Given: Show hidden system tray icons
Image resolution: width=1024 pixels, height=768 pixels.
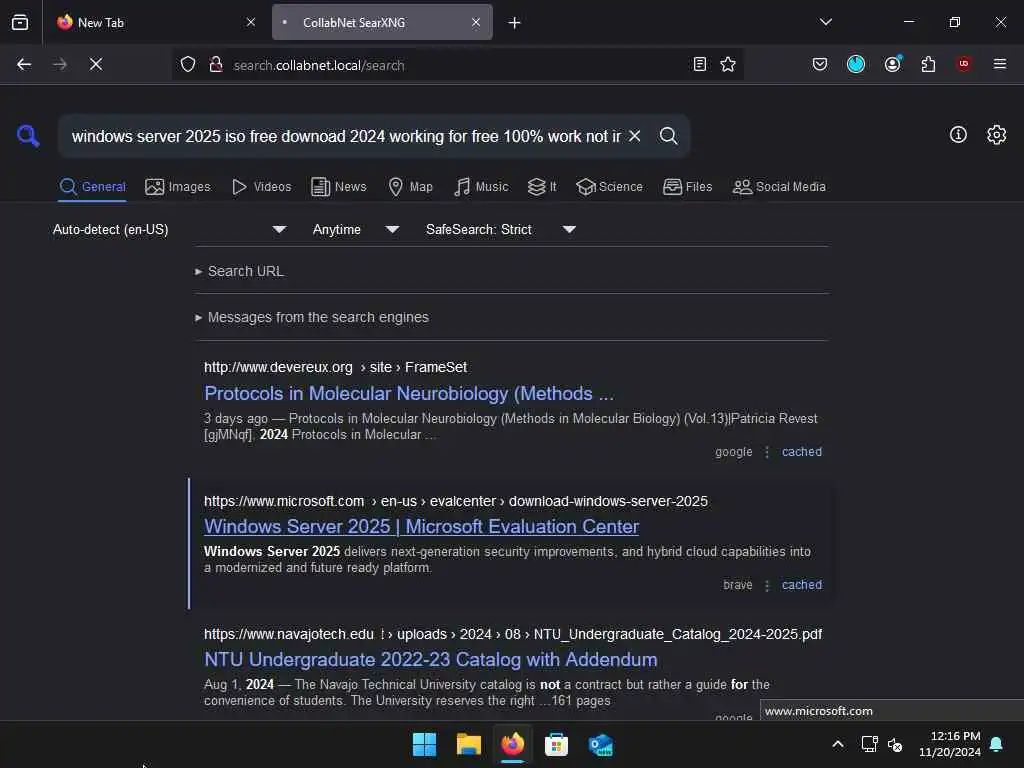Looking at the screenshot, I should click(x=838, y=744).
